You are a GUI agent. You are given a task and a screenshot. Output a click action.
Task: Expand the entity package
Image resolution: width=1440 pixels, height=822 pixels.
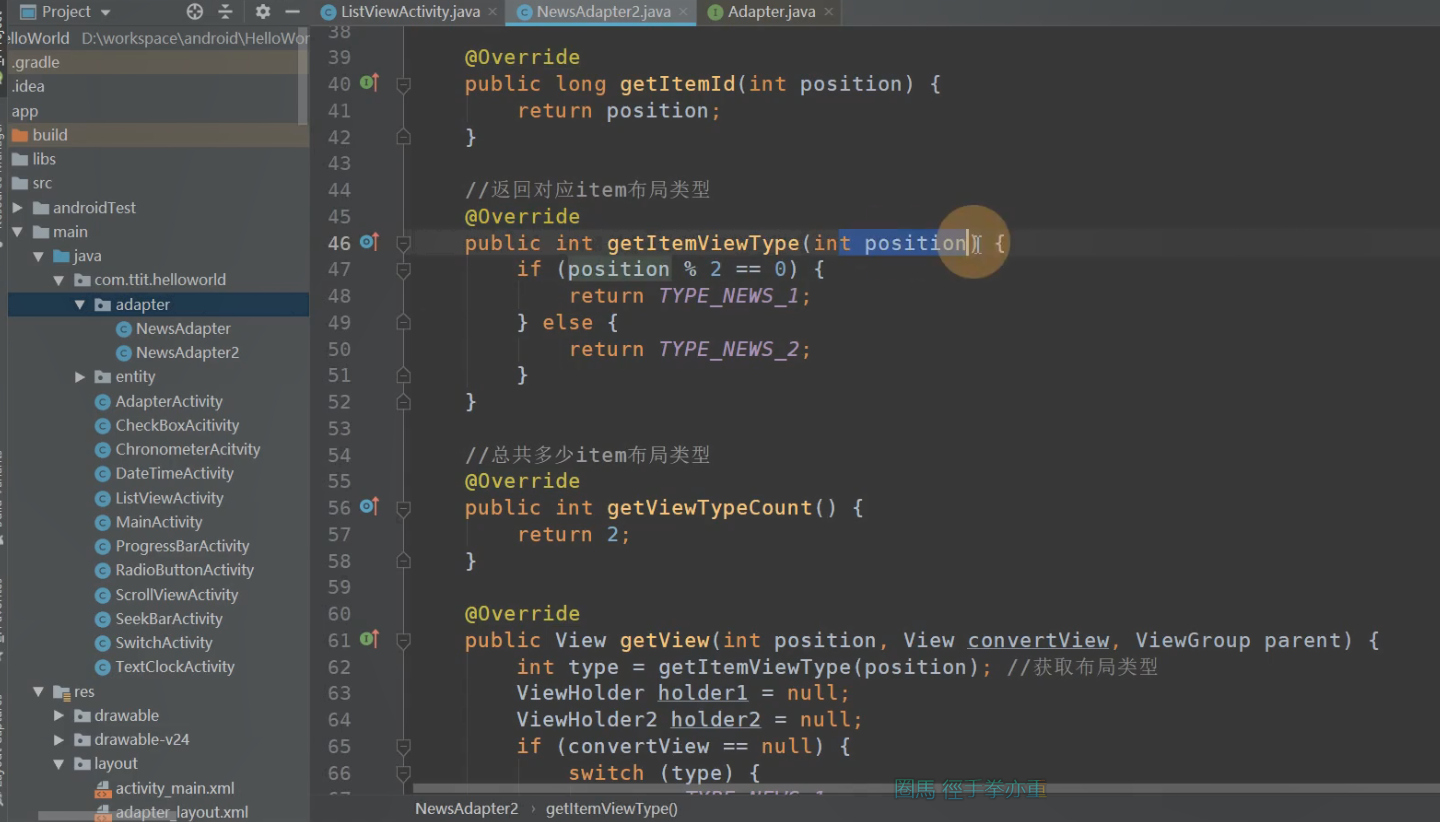pyautogui.click(x=80, y=377)
